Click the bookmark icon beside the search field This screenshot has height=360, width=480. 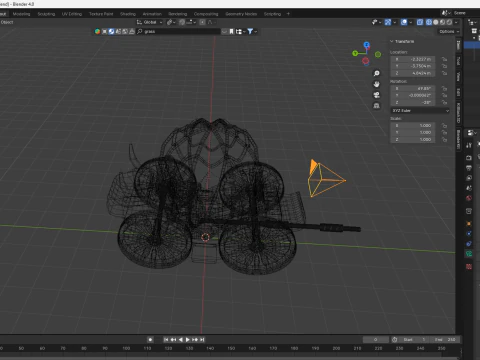pos(231,31)
